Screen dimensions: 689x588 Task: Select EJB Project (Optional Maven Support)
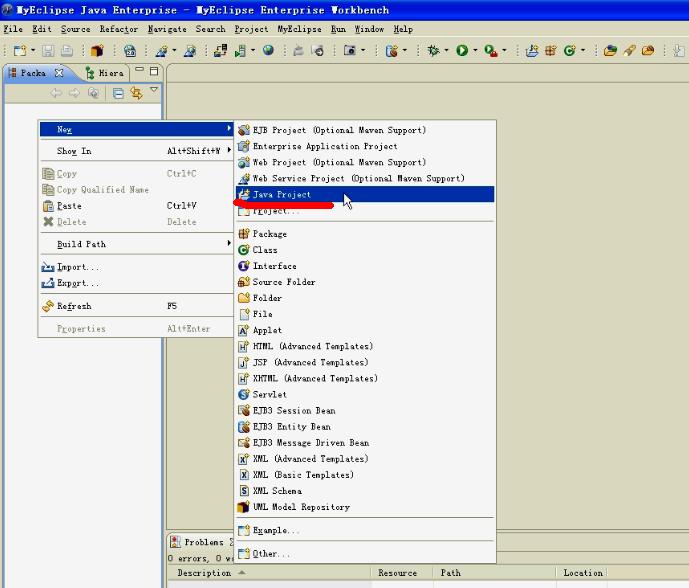click(365, 130)
